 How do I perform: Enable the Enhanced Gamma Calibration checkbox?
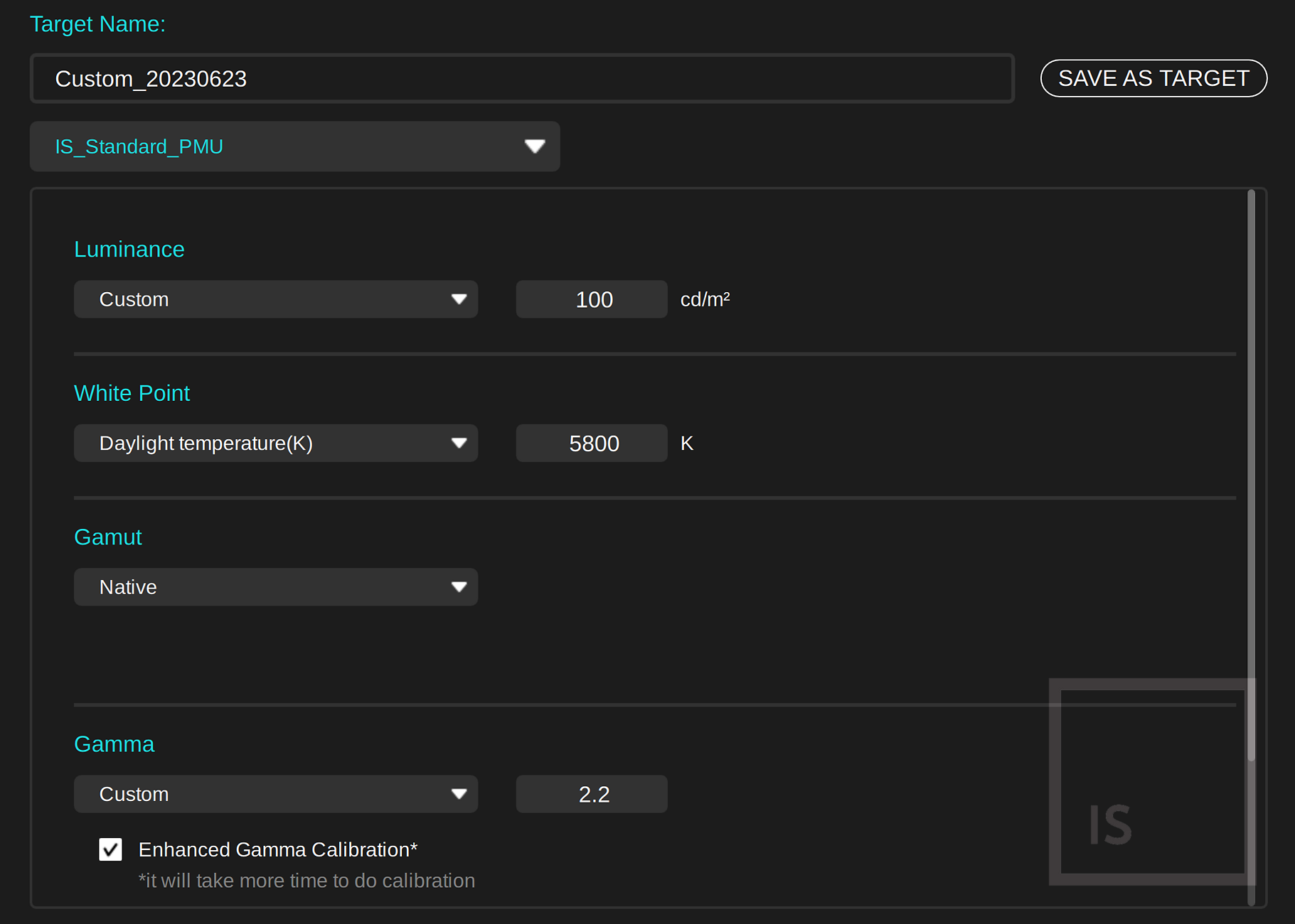coord(110,849)
